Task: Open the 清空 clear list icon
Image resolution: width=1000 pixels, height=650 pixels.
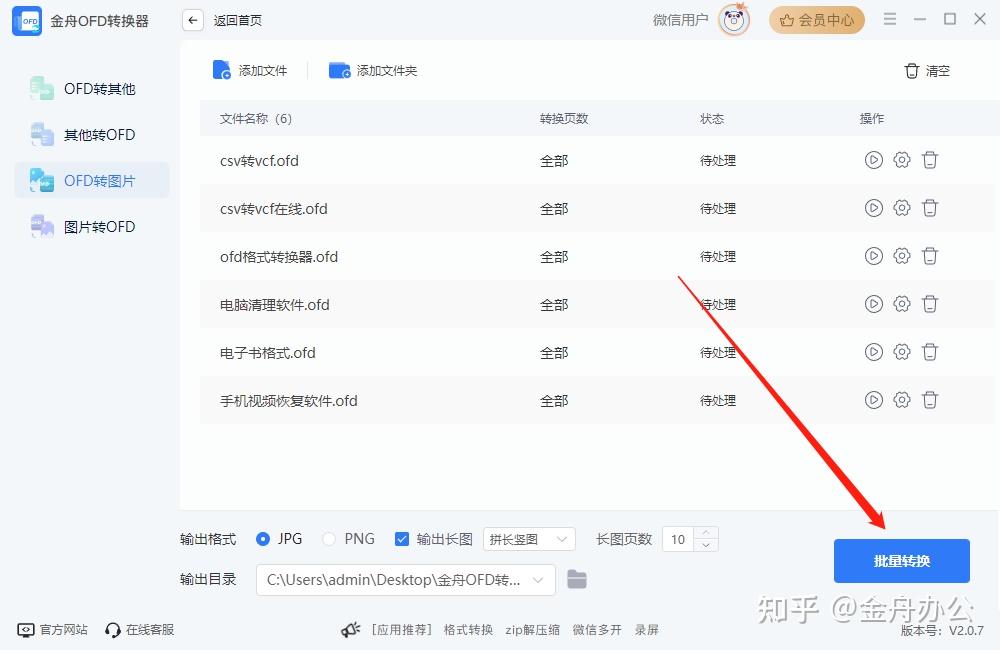Action: coord(911,71)
